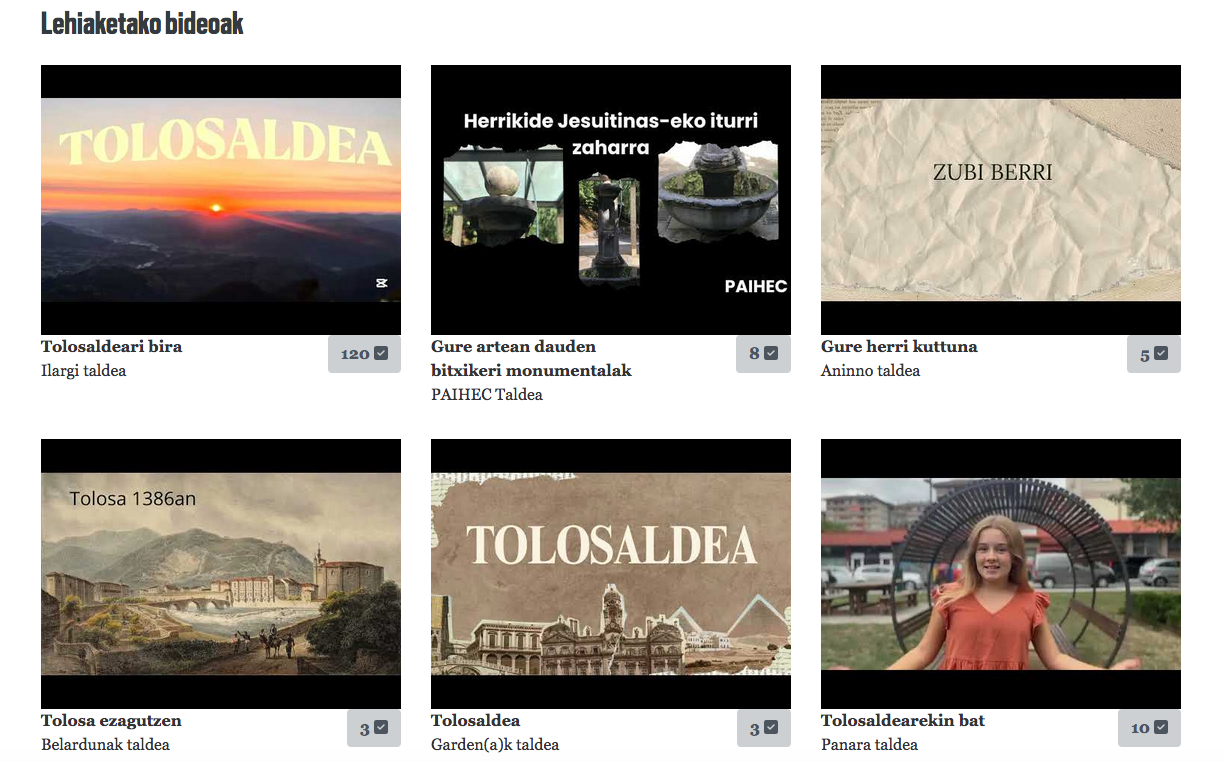Select the Garden(a)k taldea team name

[x=495, y=745]
